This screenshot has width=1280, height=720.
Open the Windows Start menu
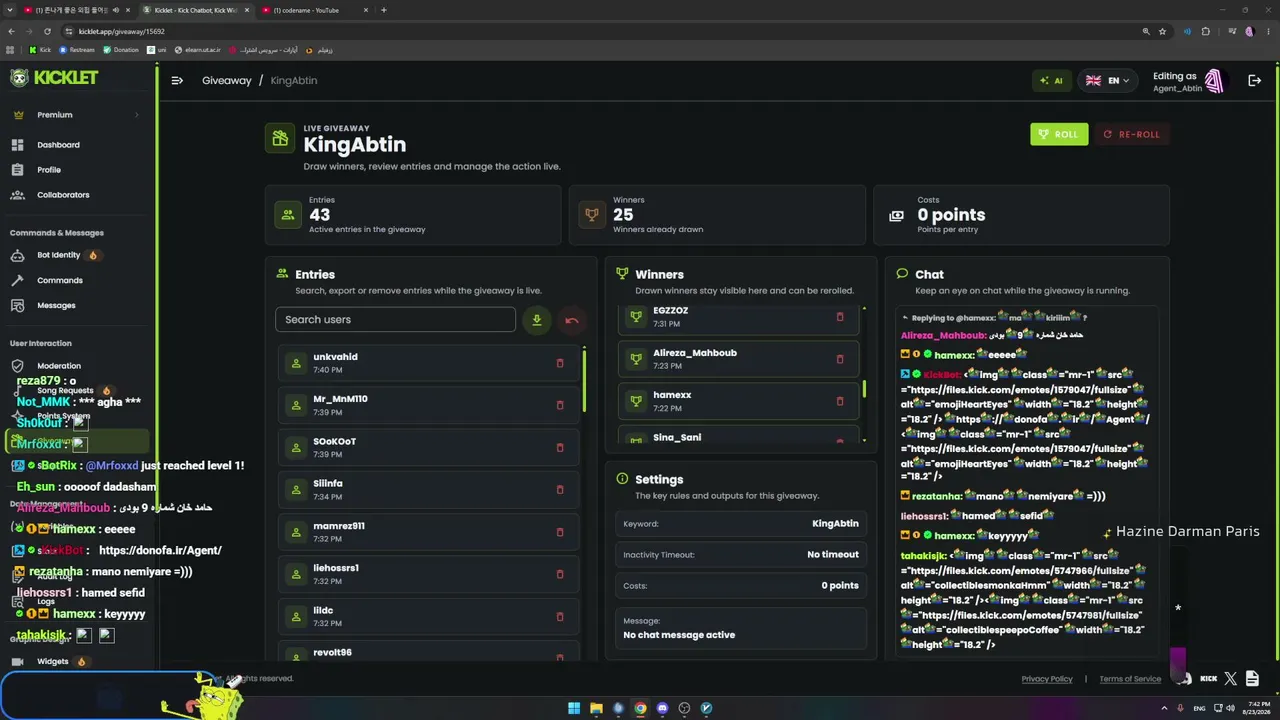point(574,708)
